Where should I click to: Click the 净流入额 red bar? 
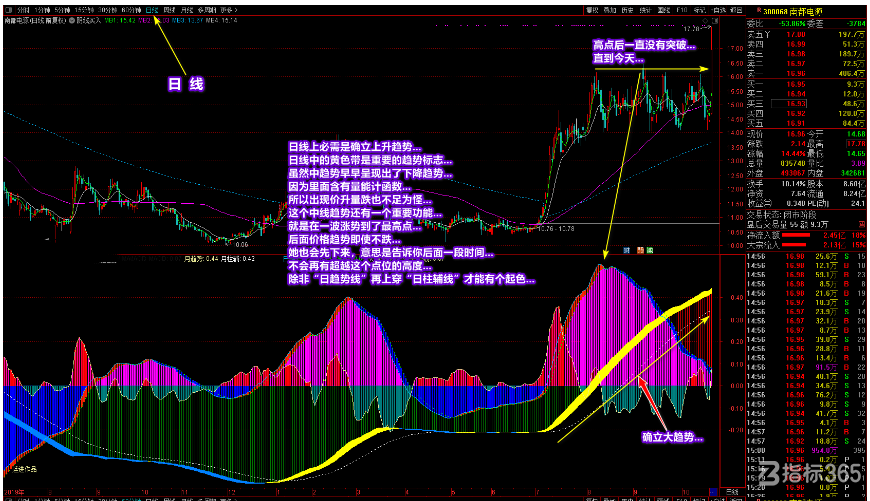(796, 235)
